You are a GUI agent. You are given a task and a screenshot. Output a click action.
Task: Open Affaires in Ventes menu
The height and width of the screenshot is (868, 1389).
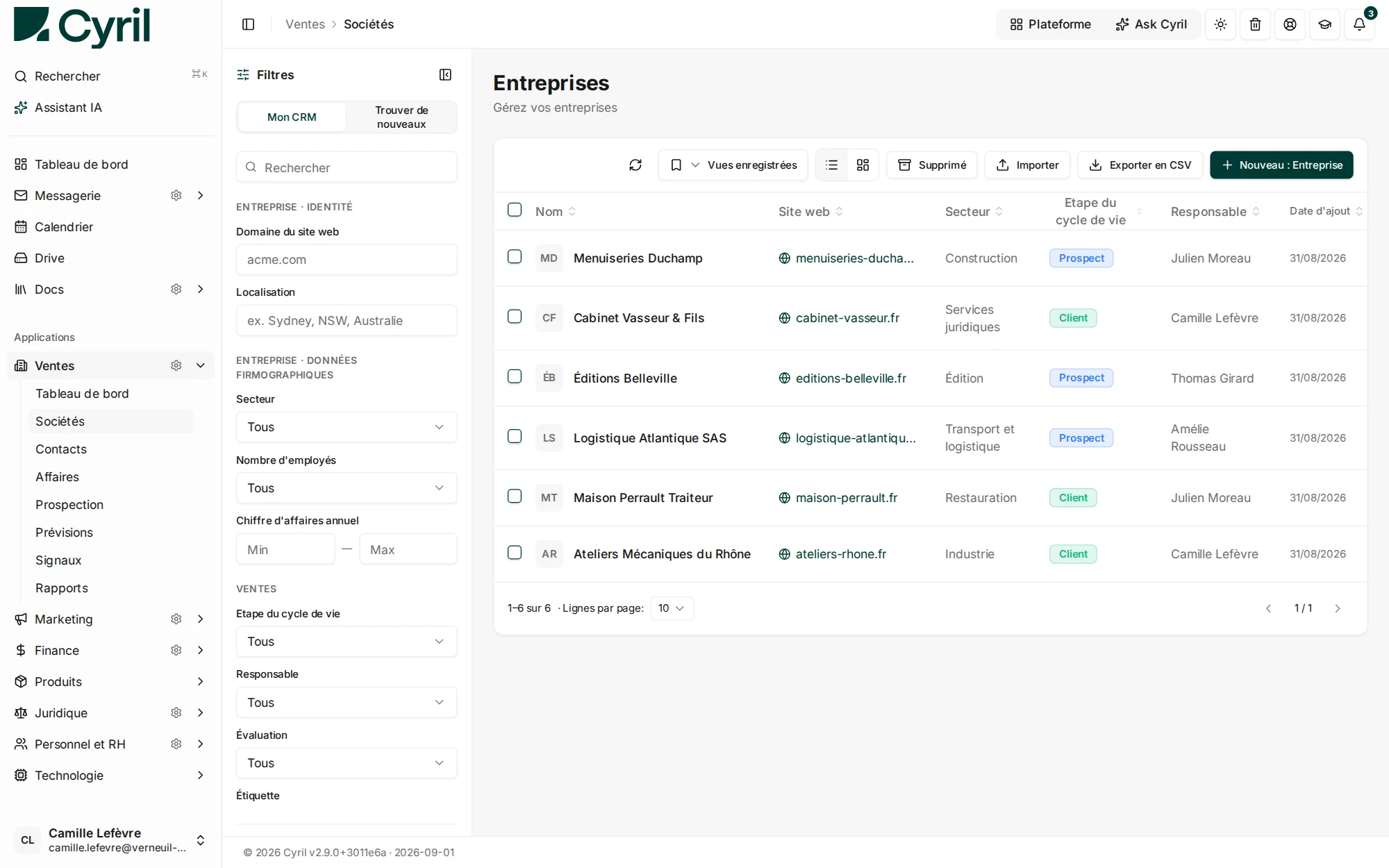pyautogui.click(x=58, y=477)
